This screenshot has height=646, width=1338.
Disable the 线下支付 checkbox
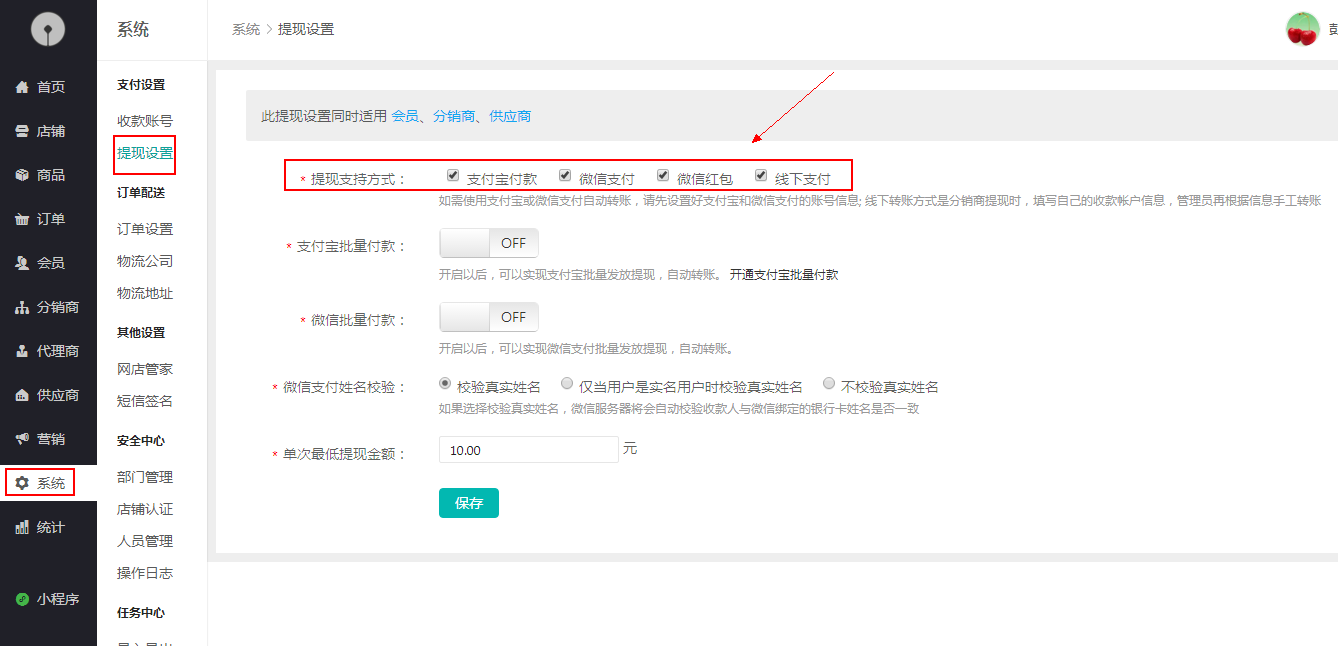point(761,175)
